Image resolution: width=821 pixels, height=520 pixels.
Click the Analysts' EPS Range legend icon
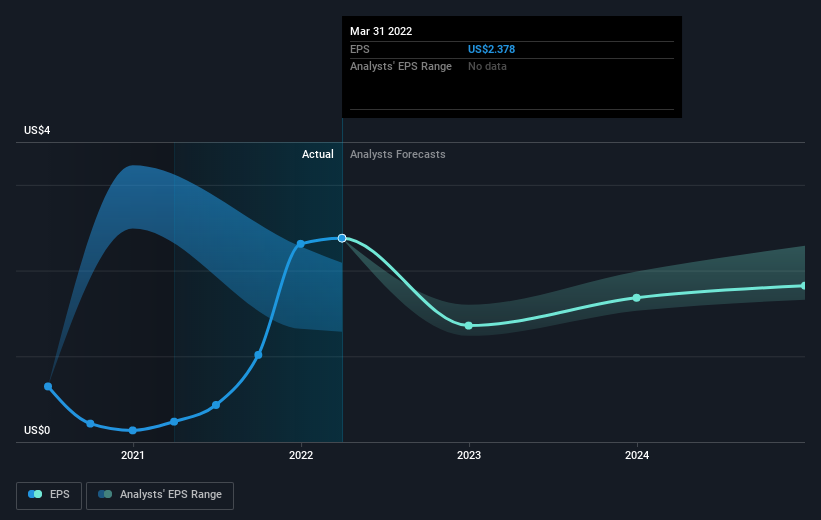[105, 494]
